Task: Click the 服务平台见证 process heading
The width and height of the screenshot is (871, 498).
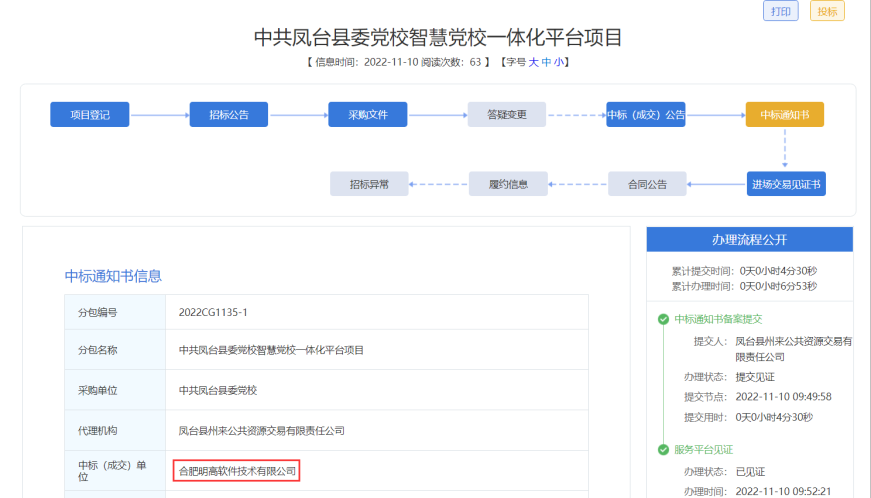Action: (704, 450)
